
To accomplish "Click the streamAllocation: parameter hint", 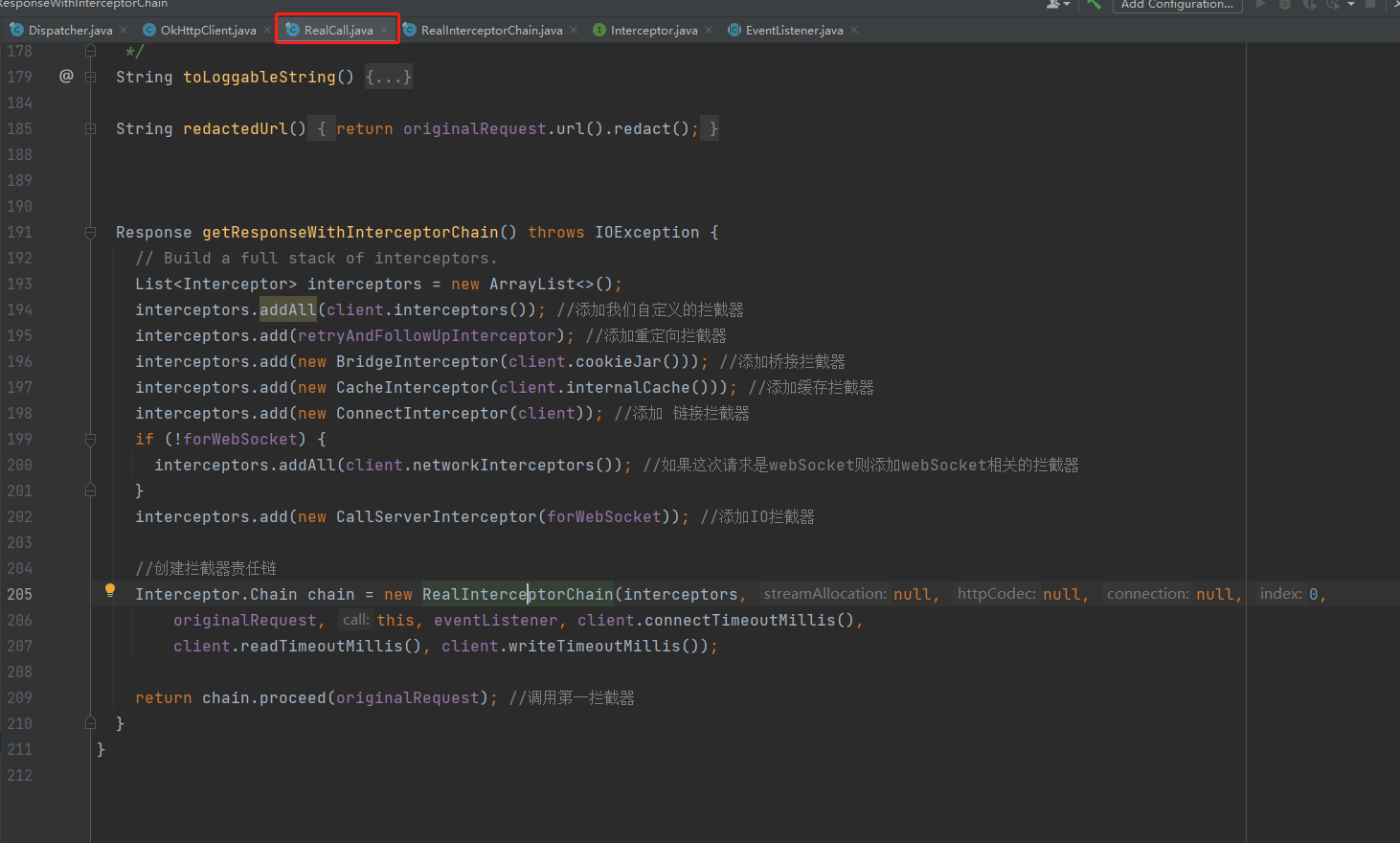I will 824,594.
